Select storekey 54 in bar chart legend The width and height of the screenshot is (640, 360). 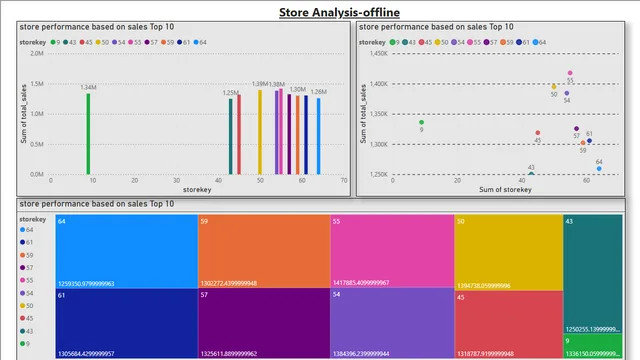119,42
